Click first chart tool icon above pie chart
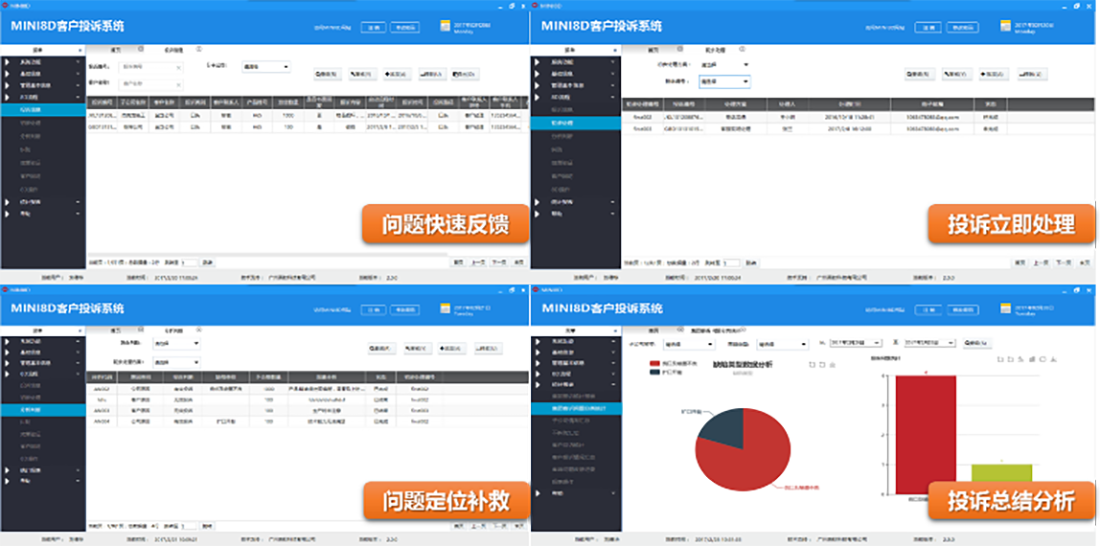The height and width of the screenshot is (546, 1100). point(811,364)
